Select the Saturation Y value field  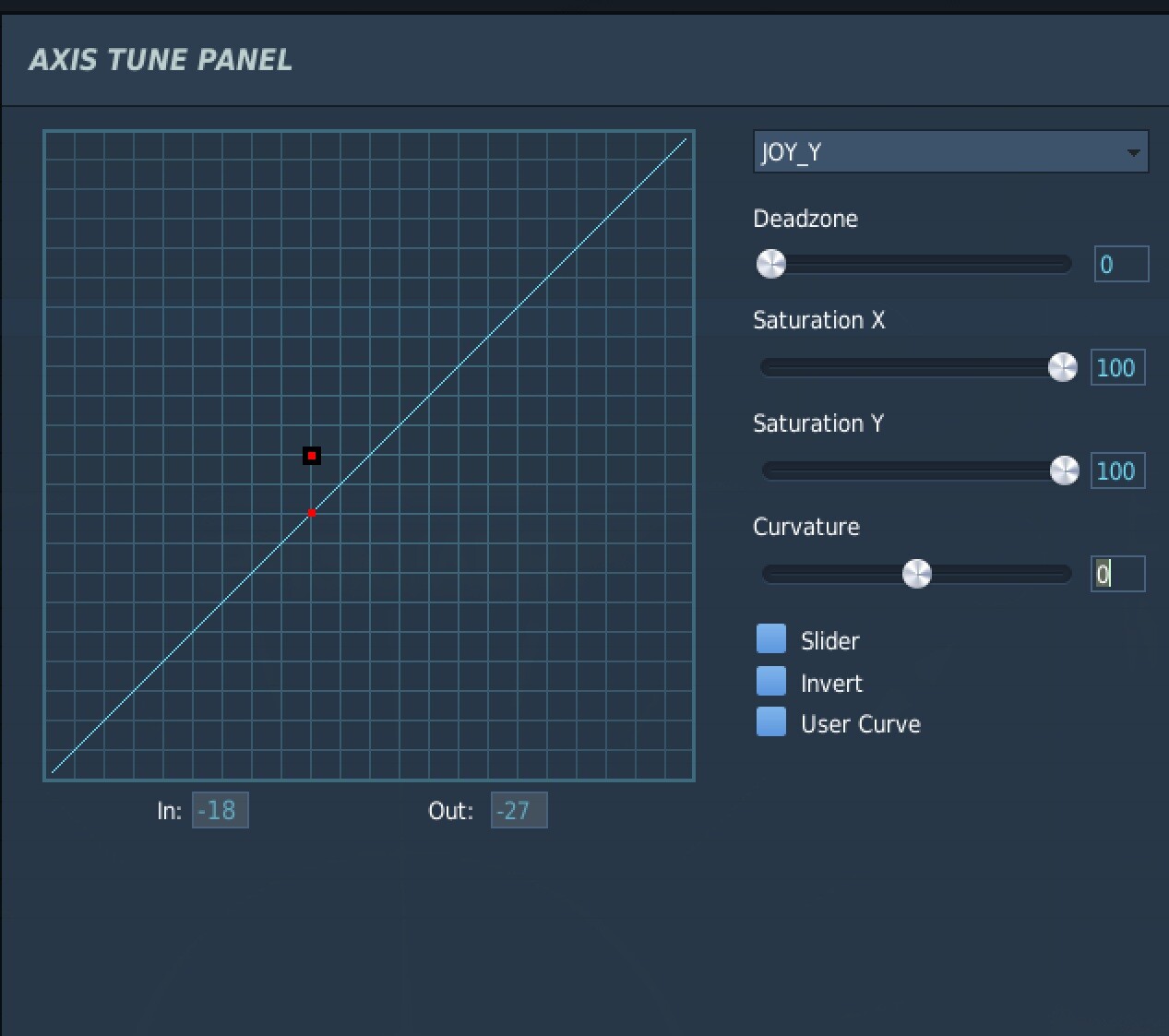1118,470
